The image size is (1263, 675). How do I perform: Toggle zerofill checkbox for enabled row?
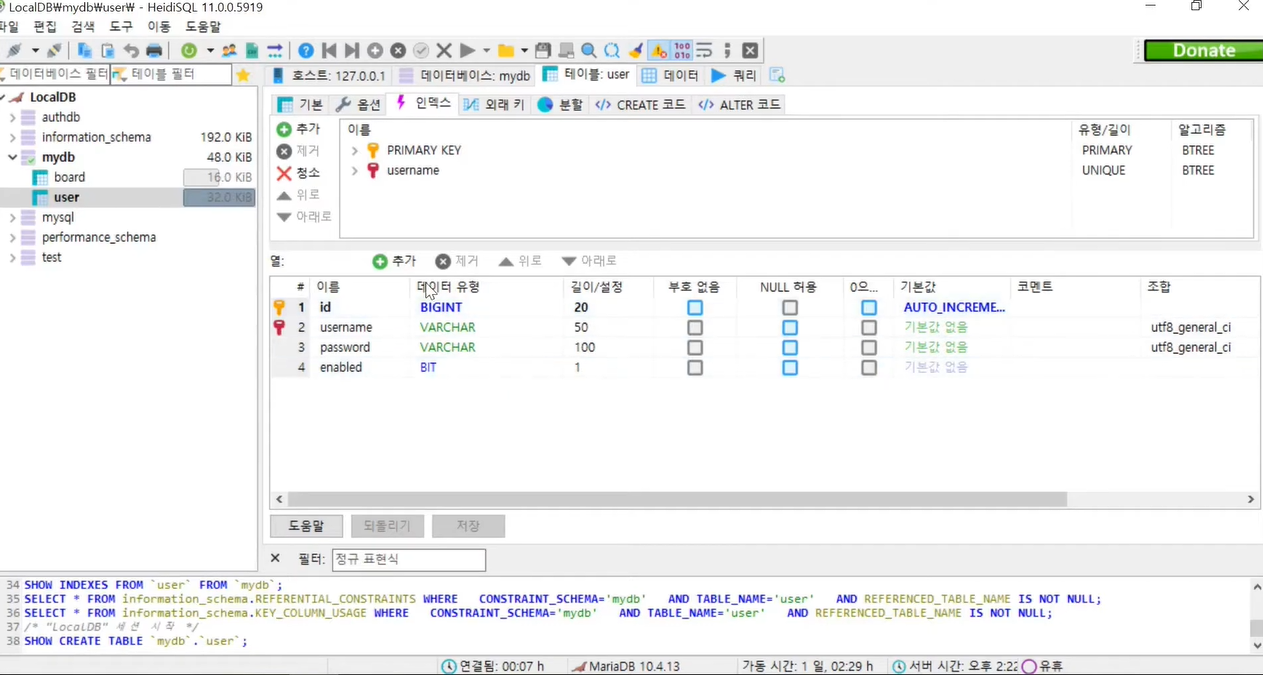pos(869,367)
